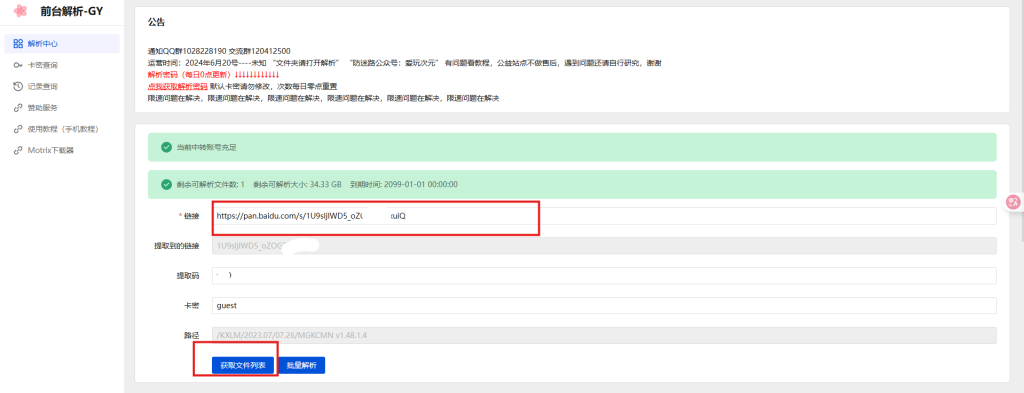The image size is (1024, 393).
Task: Click the link icon beside 赞助服务
Action: [x=18, y=108]
